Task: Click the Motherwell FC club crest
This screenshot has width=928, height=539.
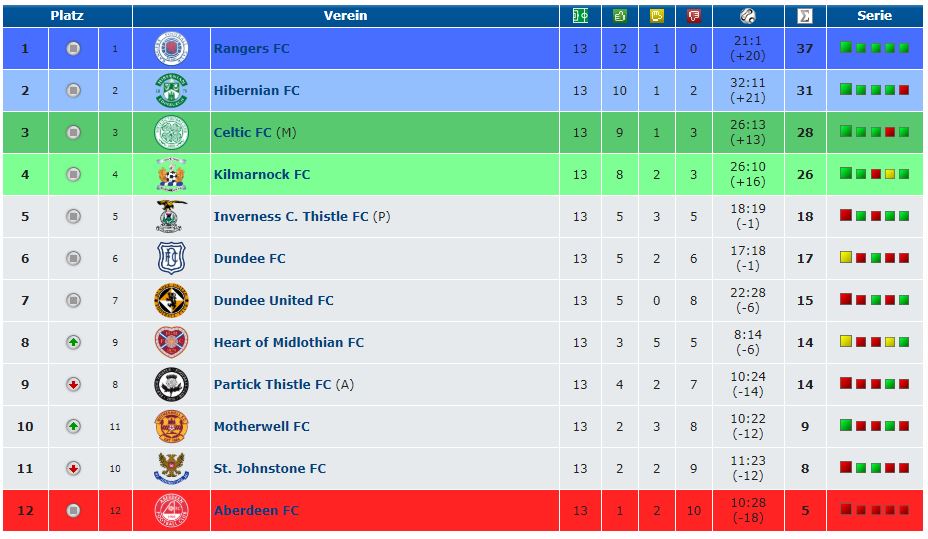Action: click(171, 427)
